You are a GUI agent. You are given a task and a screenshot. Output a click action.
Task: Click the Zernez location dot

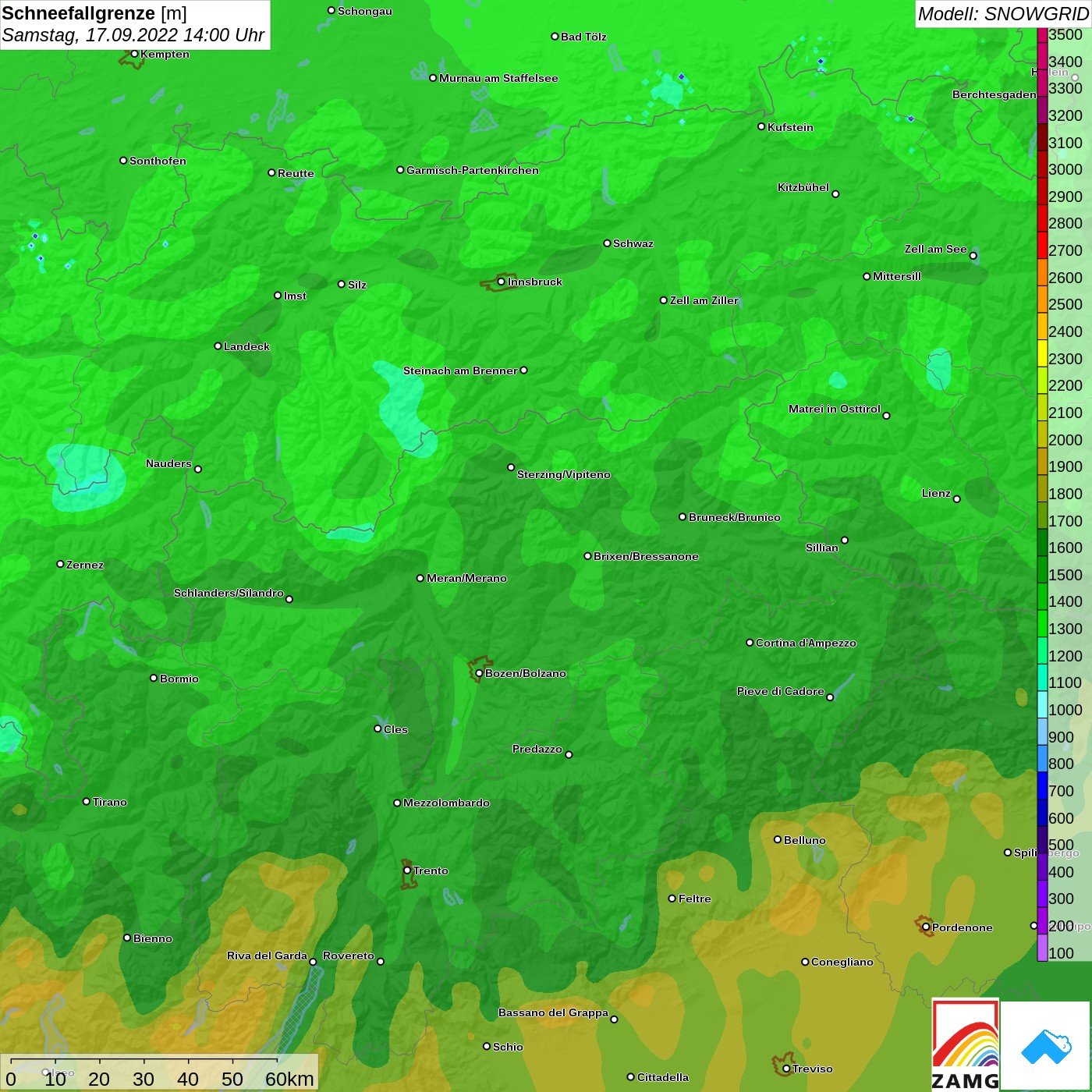coord(60,564)
